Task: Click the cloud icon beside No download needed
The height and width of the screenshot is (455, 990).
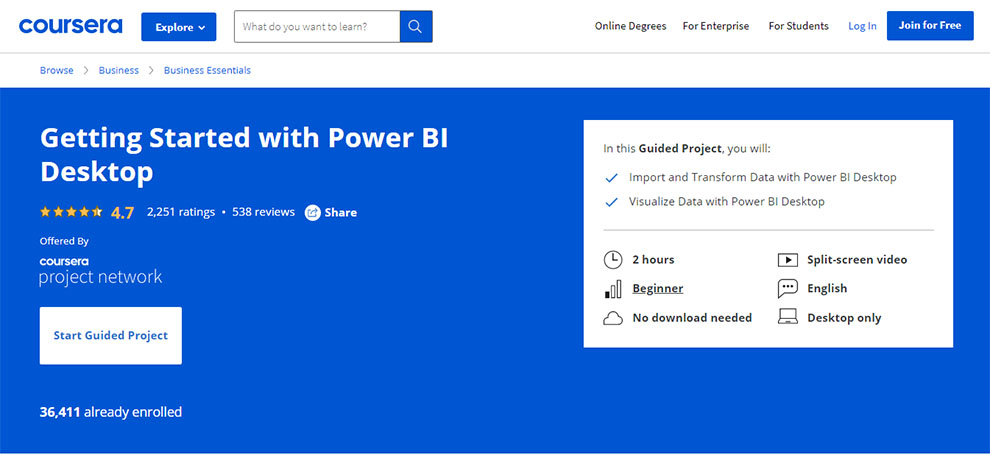Action: [612, 318]
